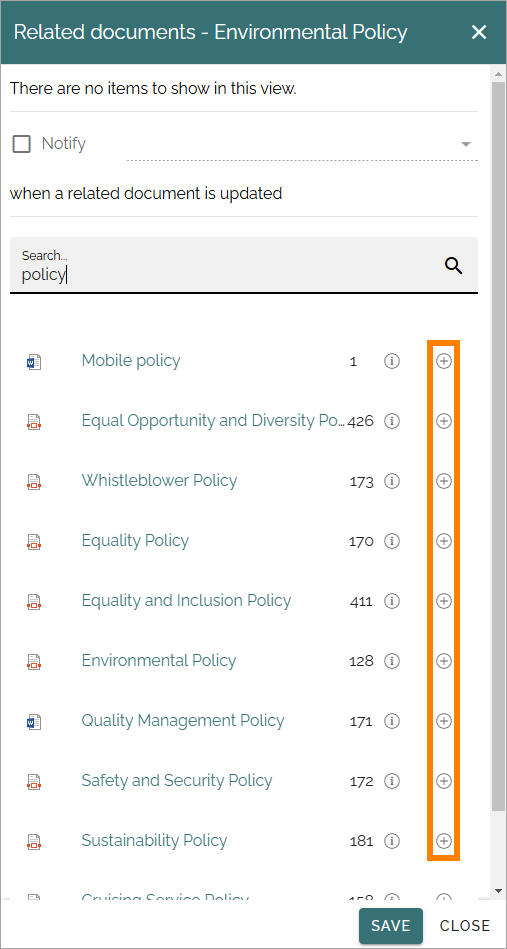The image size is (507, 949).
Task: Click the scrollbar down arrow
Action: pos(498,890)
